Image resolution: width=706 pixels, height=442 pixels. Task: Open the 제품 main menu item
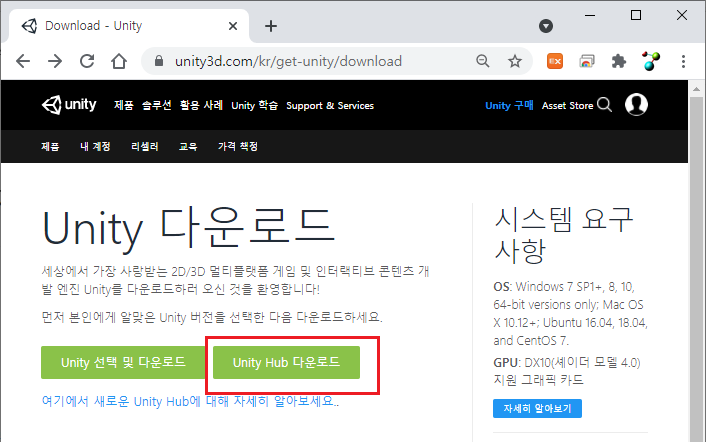123,105
